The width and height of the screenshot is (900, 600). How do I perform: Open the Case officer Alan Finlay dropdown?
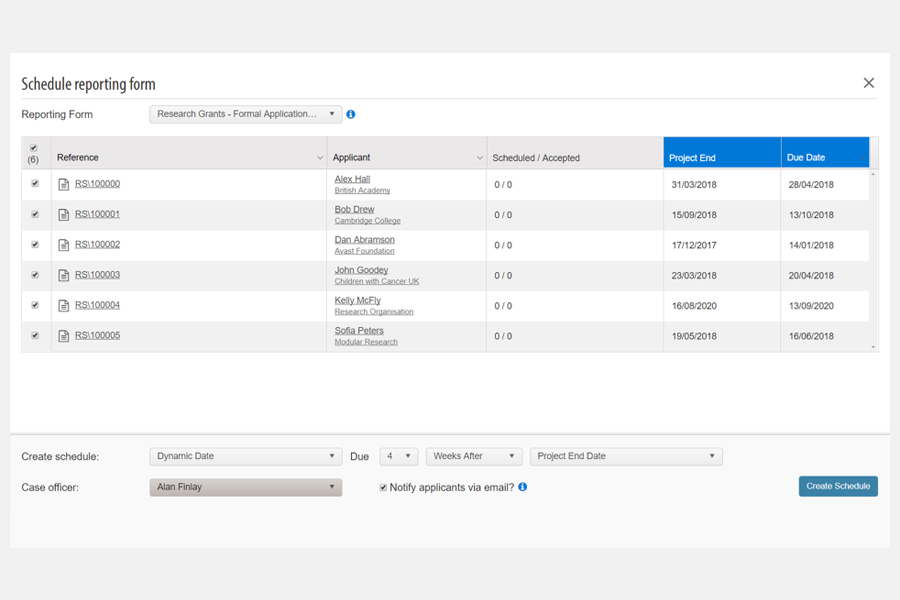pyautogui.click(x=245, y=487)
